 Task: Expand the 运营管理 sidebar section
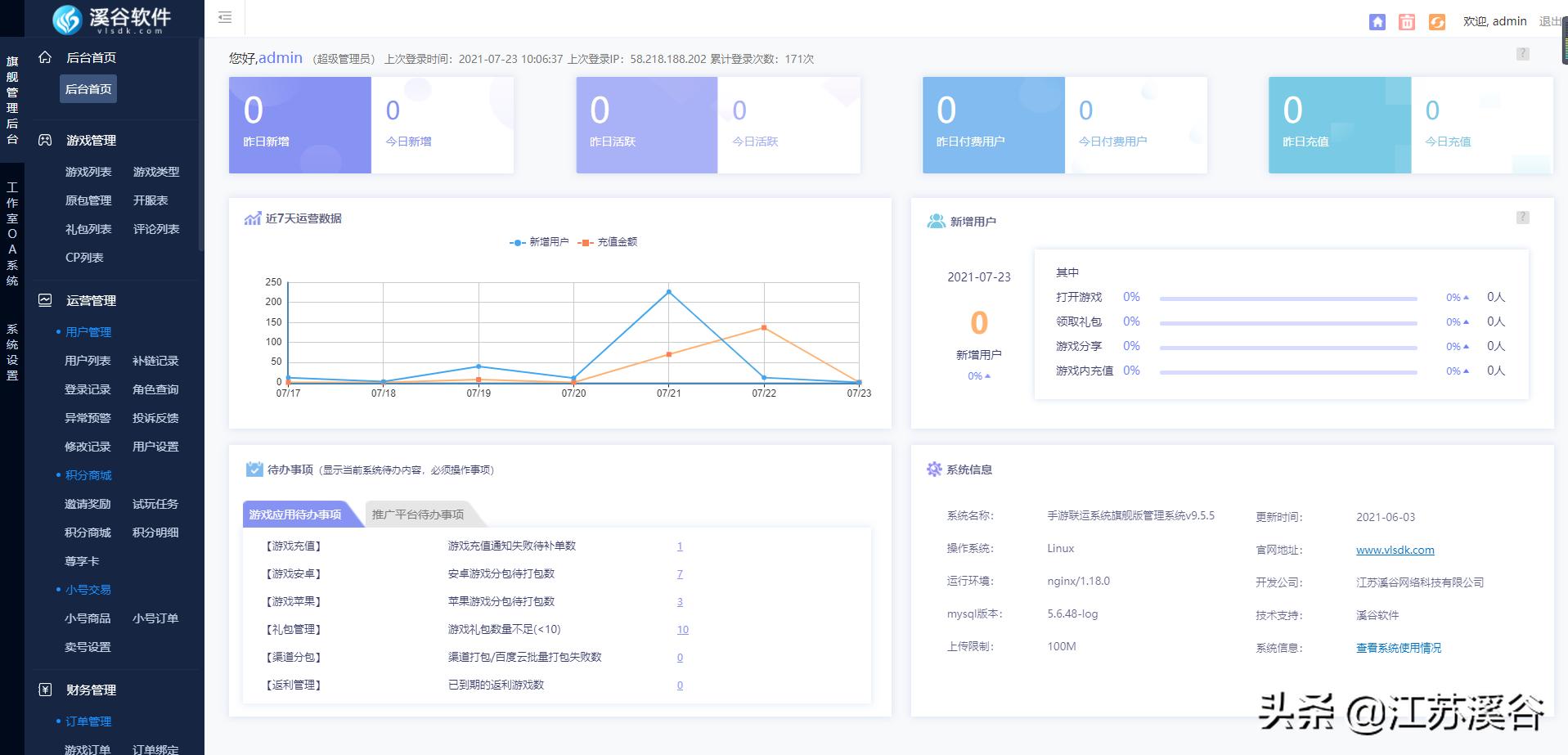(88, 300)
